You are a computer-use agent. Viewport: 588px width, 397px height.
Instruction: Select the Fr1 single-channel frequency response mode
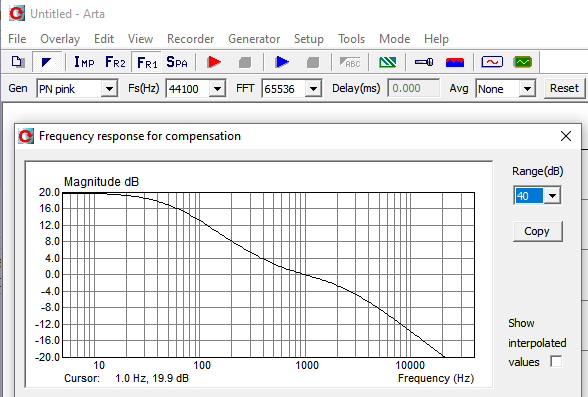(147, 62)
